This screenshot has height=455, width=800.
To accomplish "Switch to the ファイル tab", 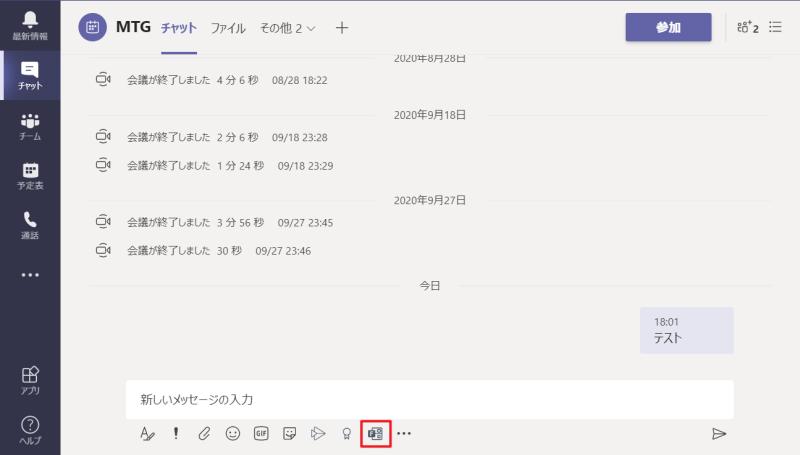I will 228,28.
